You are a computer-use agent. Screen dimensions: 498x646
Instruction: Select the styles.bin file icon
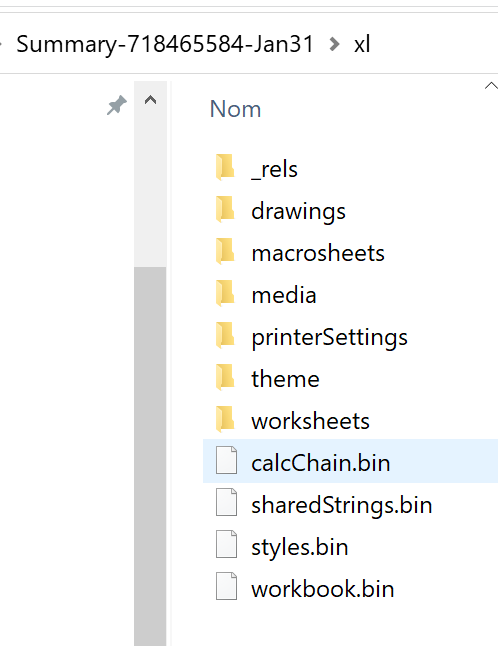[227, 544]
